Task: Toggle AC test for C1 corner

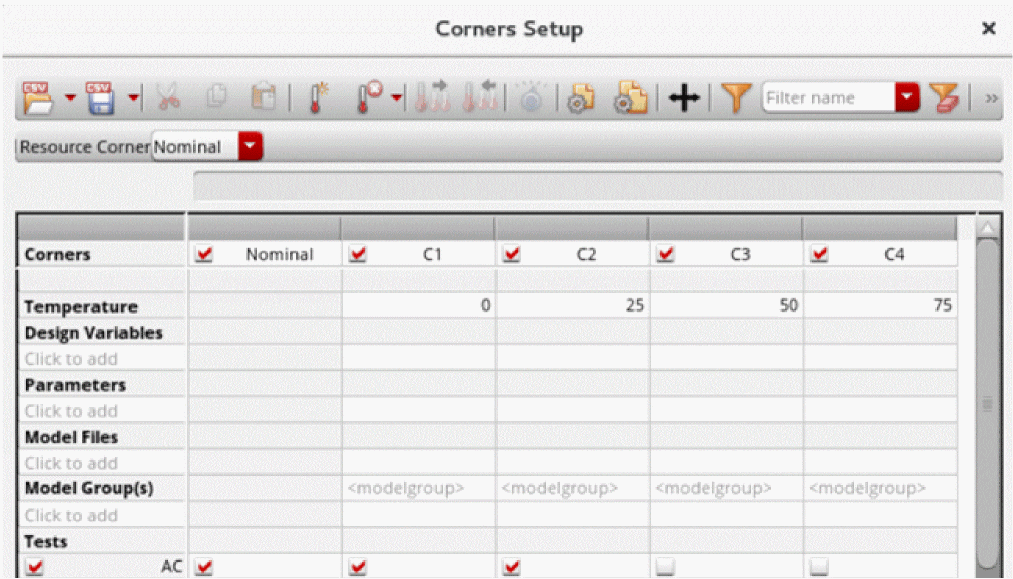Action: (x=357, y=567)
